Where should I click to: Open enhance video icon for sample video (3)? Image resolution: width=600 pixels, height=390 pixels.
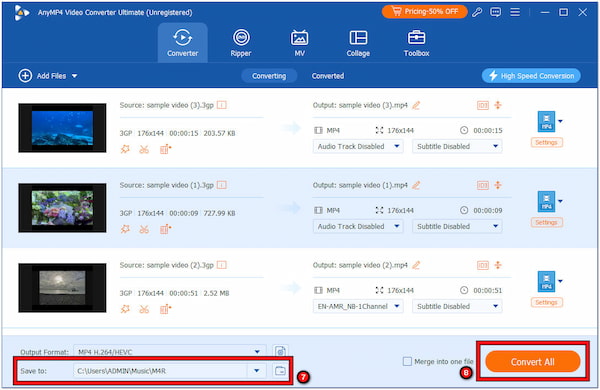tap(165, 149)
